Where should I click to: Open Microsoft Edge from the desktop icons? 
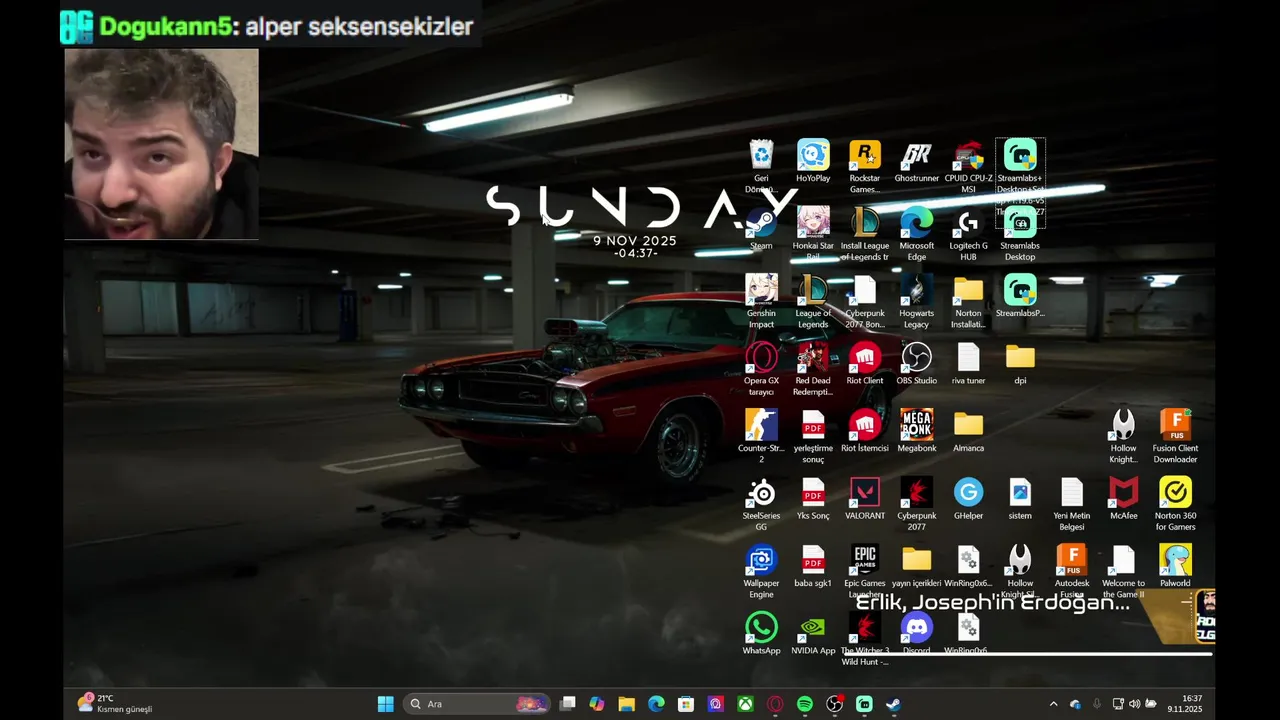pyautogui.click(x=917, y=234)
